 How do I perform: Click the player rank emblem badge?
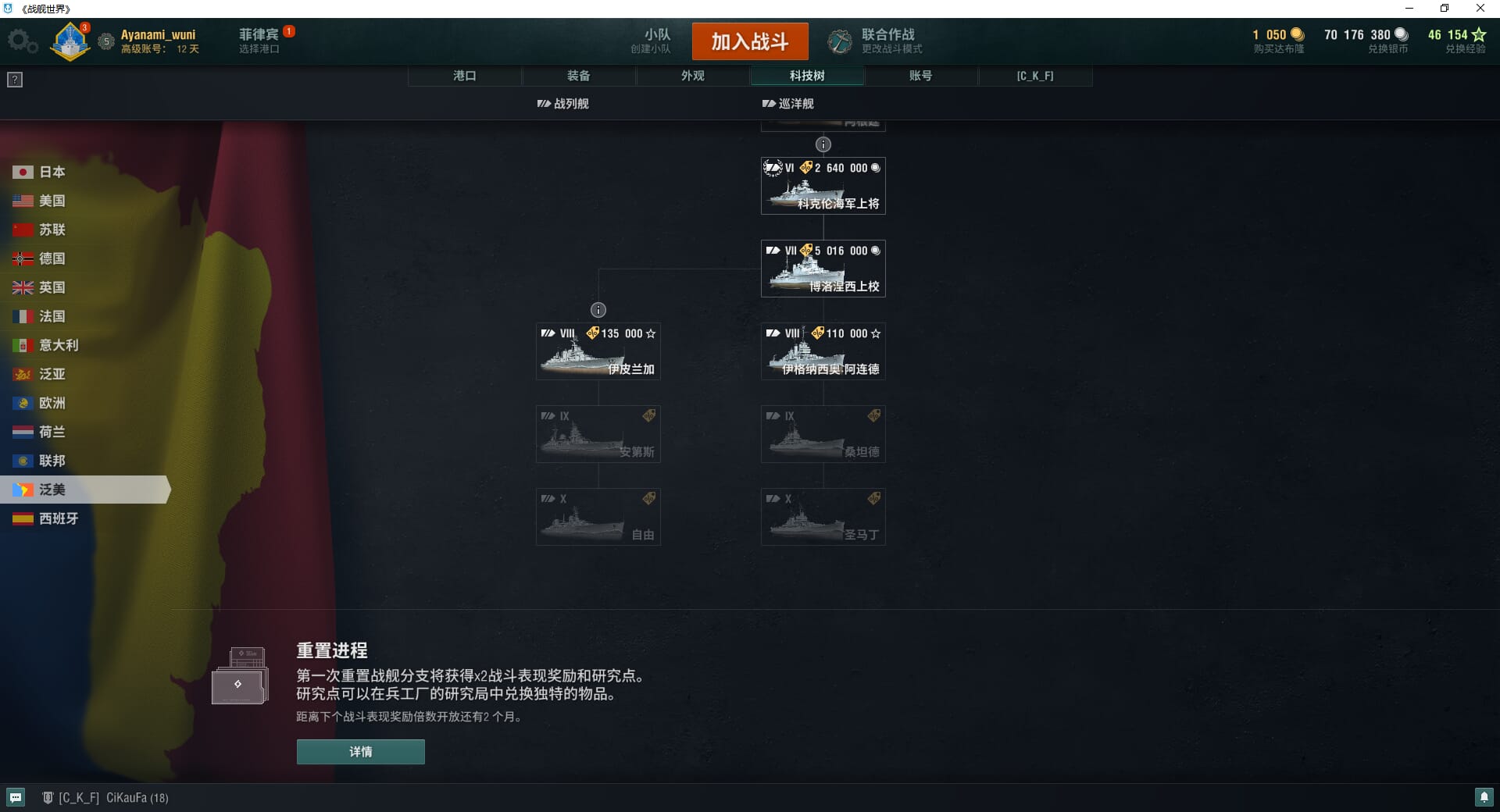point(70,41)
